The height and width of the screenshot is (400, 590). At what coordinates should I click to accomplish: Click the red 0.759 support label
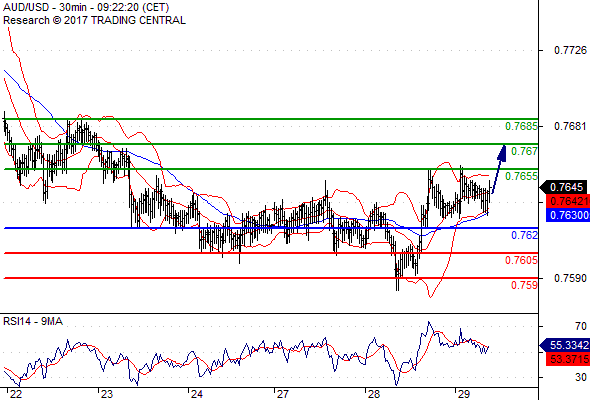coord(524,285)
